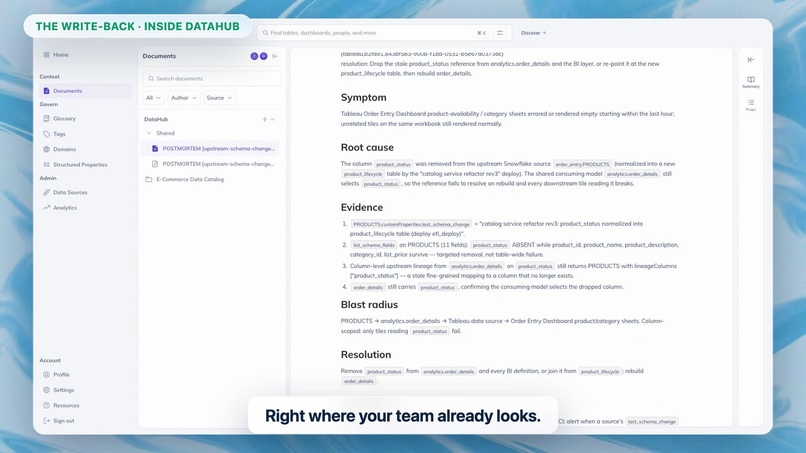Click the PRODUCTS.customProperties.last_schema_change chip
806x453 pixels.
tap(411, 224)
